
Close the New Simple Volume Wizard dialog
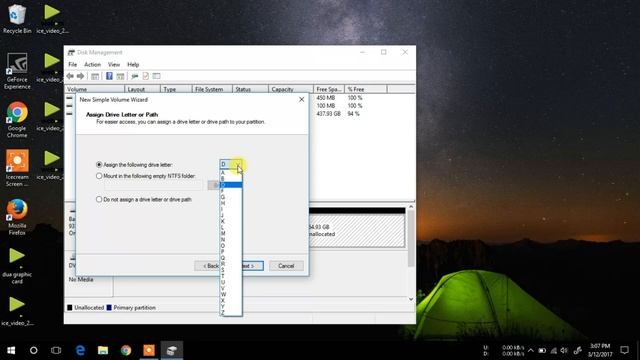tap(301, 100)
